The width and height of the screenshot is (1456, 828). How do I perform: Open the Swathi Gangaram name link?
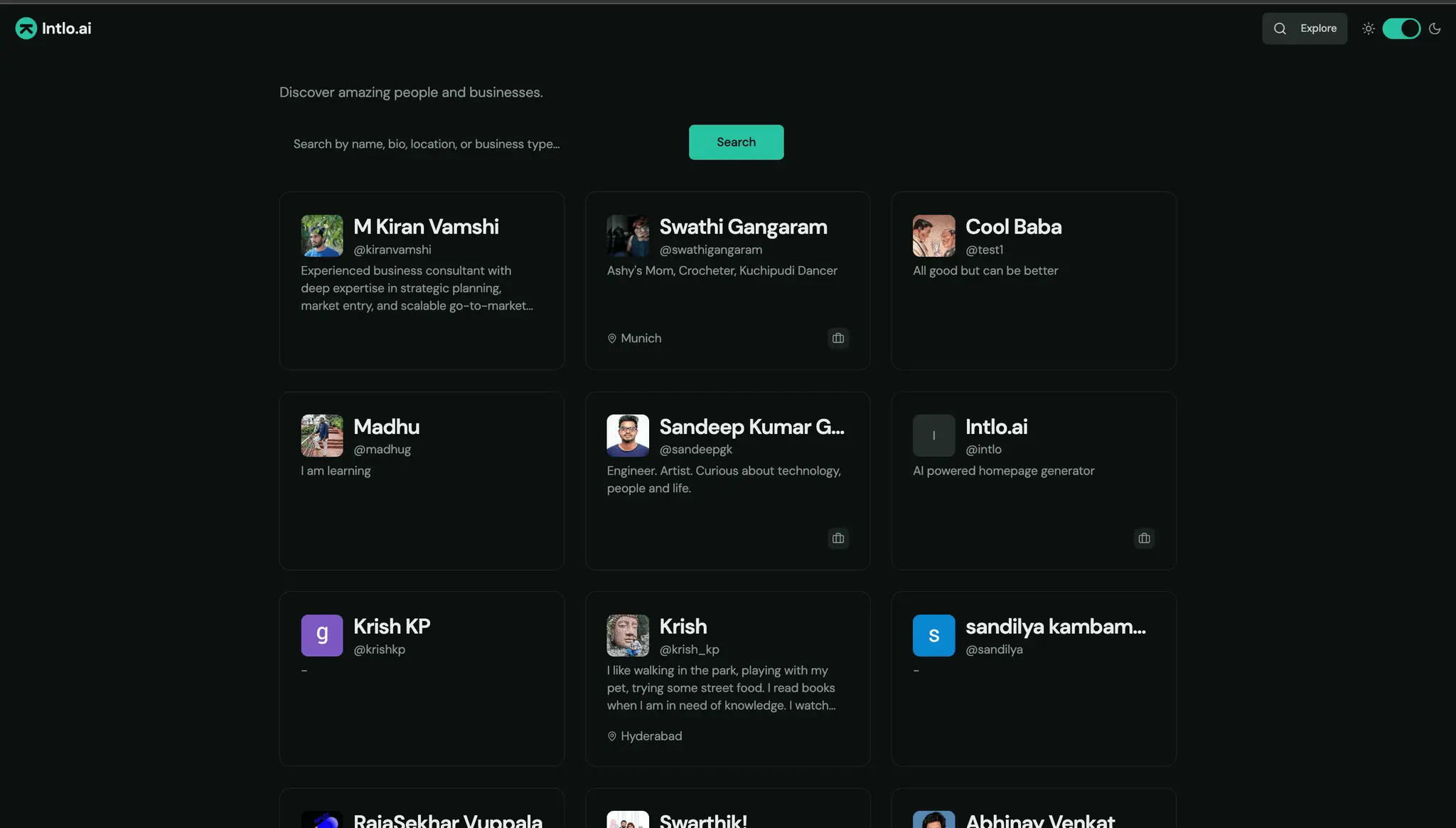(x=743, y=227)
